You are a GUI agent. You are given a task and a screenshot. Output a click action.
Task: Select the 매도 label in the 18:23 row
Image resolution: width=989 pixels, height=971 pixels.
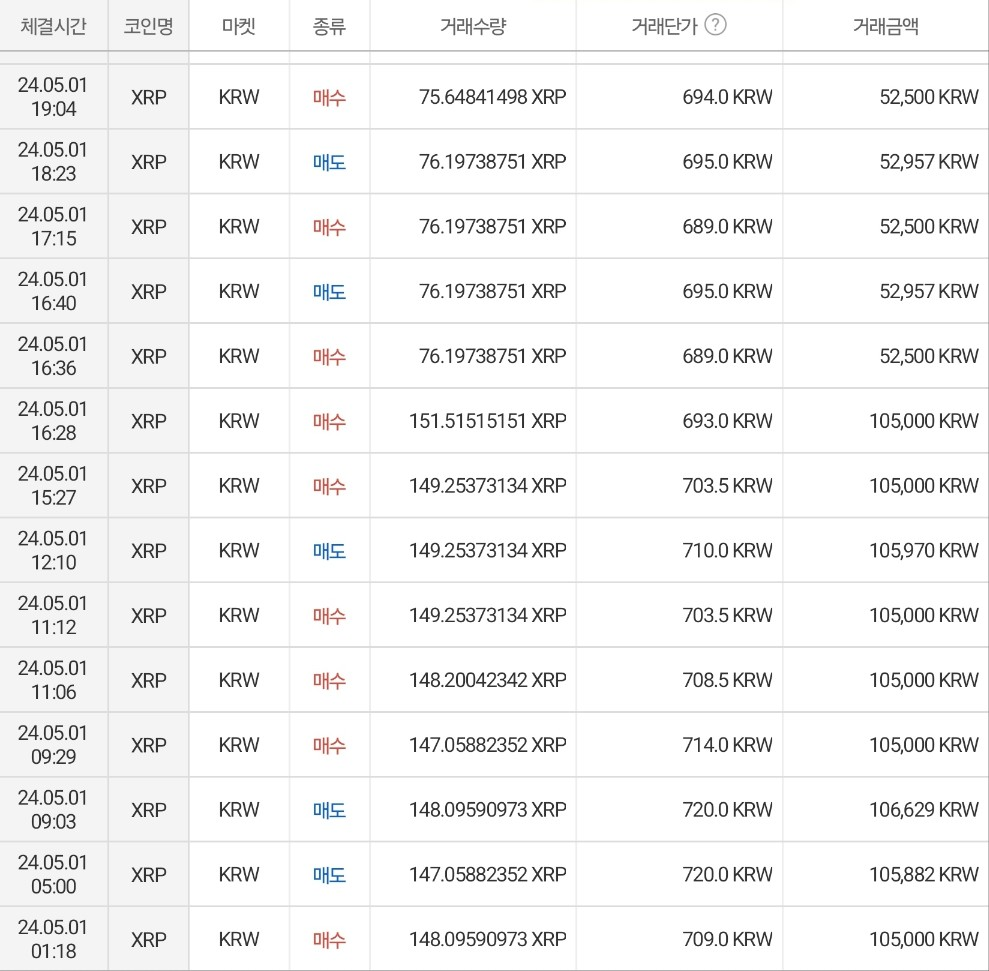pos(329,162)
